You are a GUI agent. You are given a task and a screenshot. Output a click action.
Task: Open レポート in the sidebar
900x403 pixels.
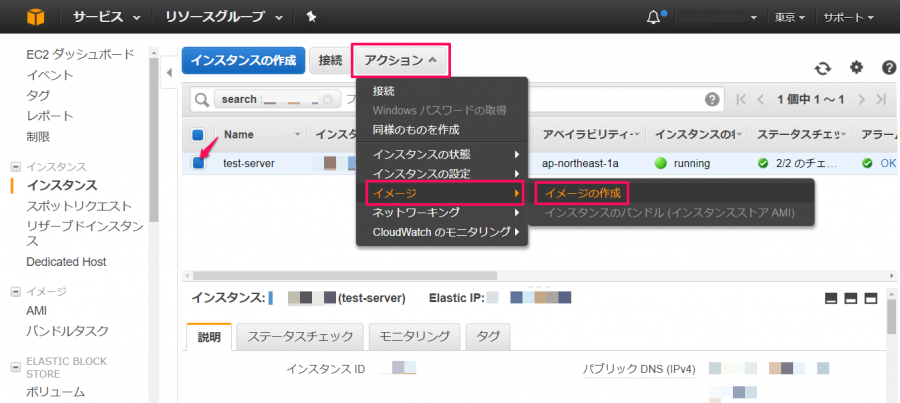50,117
